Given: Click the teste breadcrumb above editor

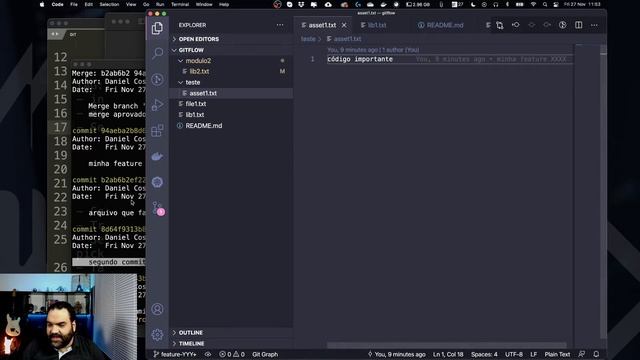Looking at the screenshot, I should click(x=308, y=39).
